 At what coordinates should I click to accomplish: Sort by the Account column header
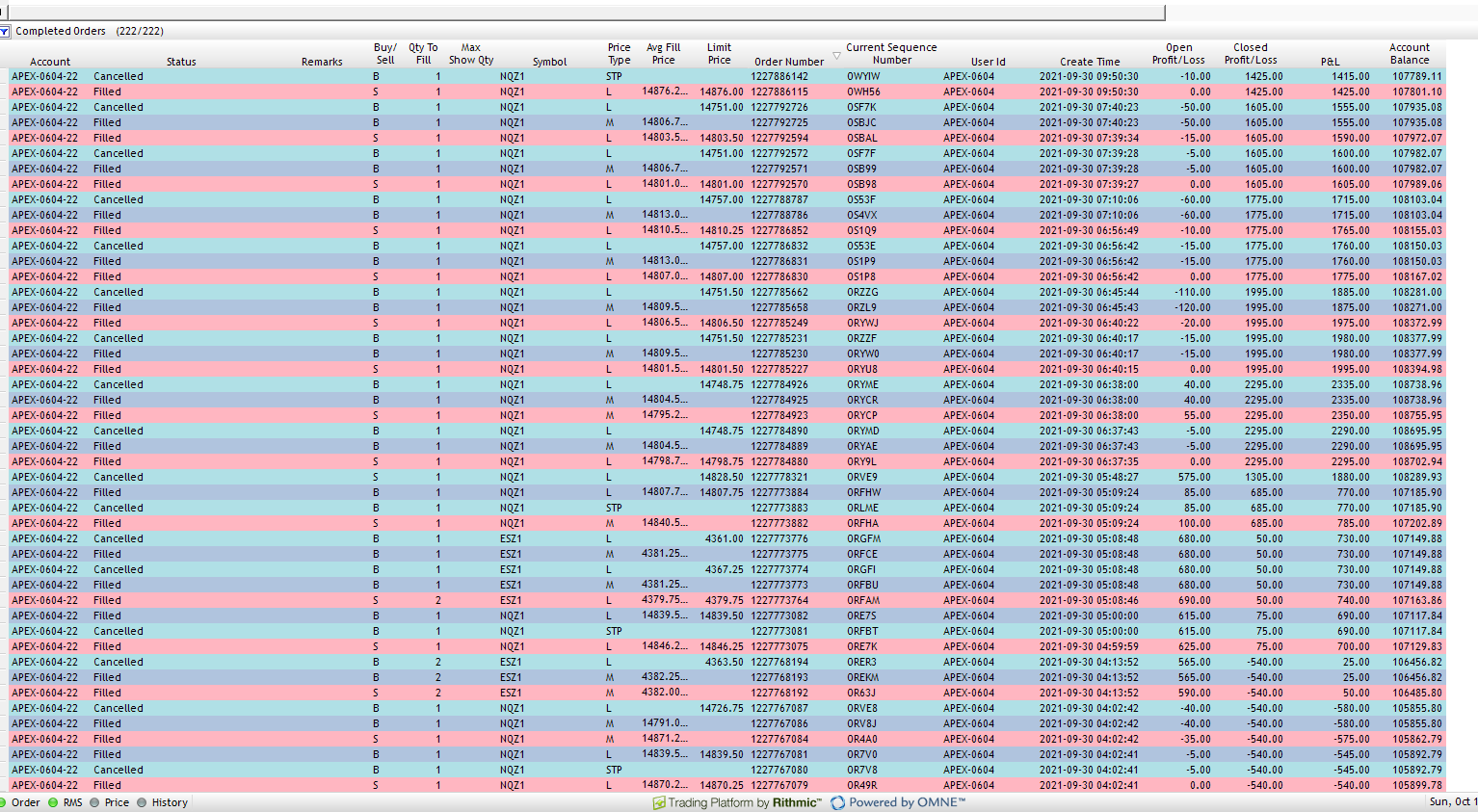click(x=50, y=62)
